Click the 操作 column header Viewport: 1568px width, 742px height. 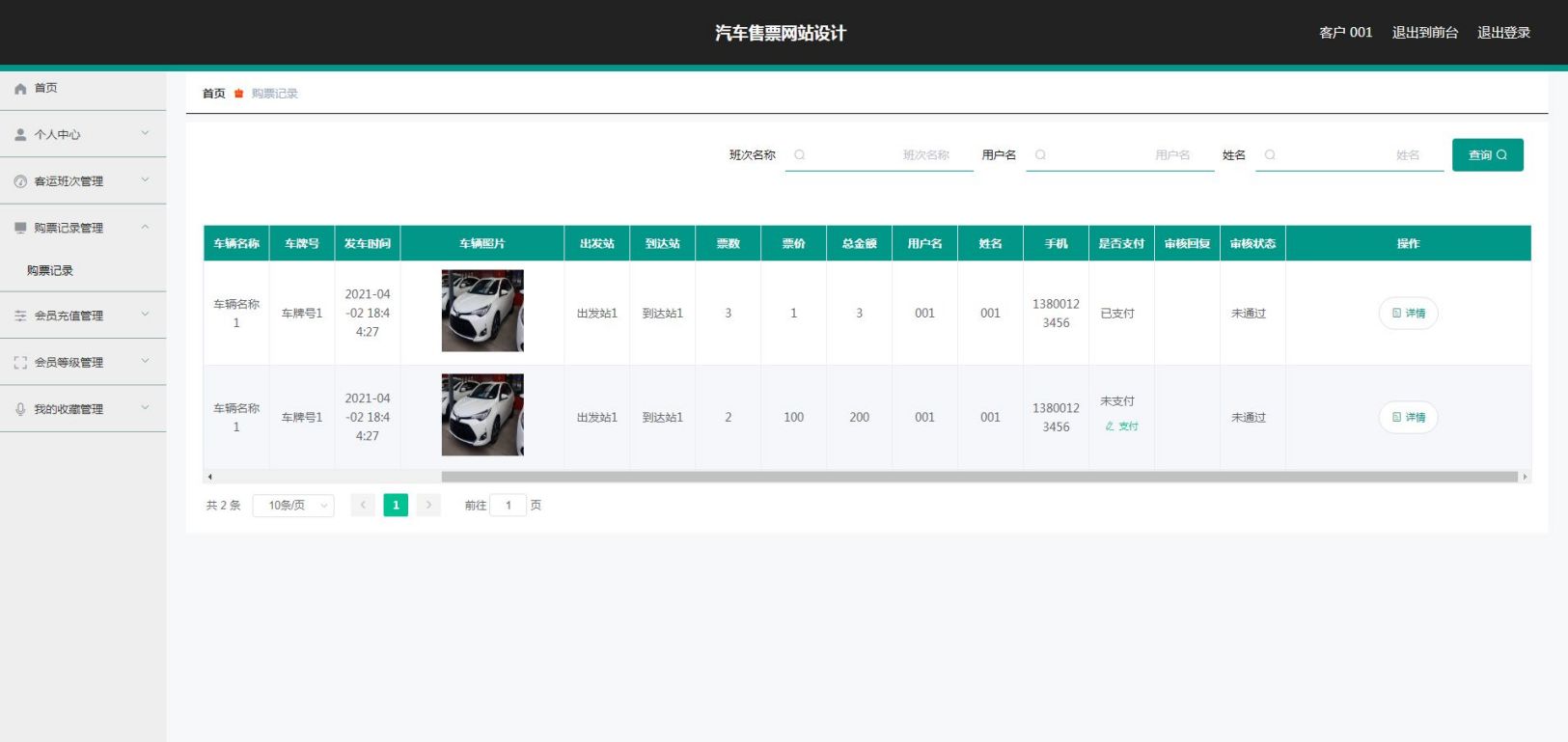(x=1408, y=243)
